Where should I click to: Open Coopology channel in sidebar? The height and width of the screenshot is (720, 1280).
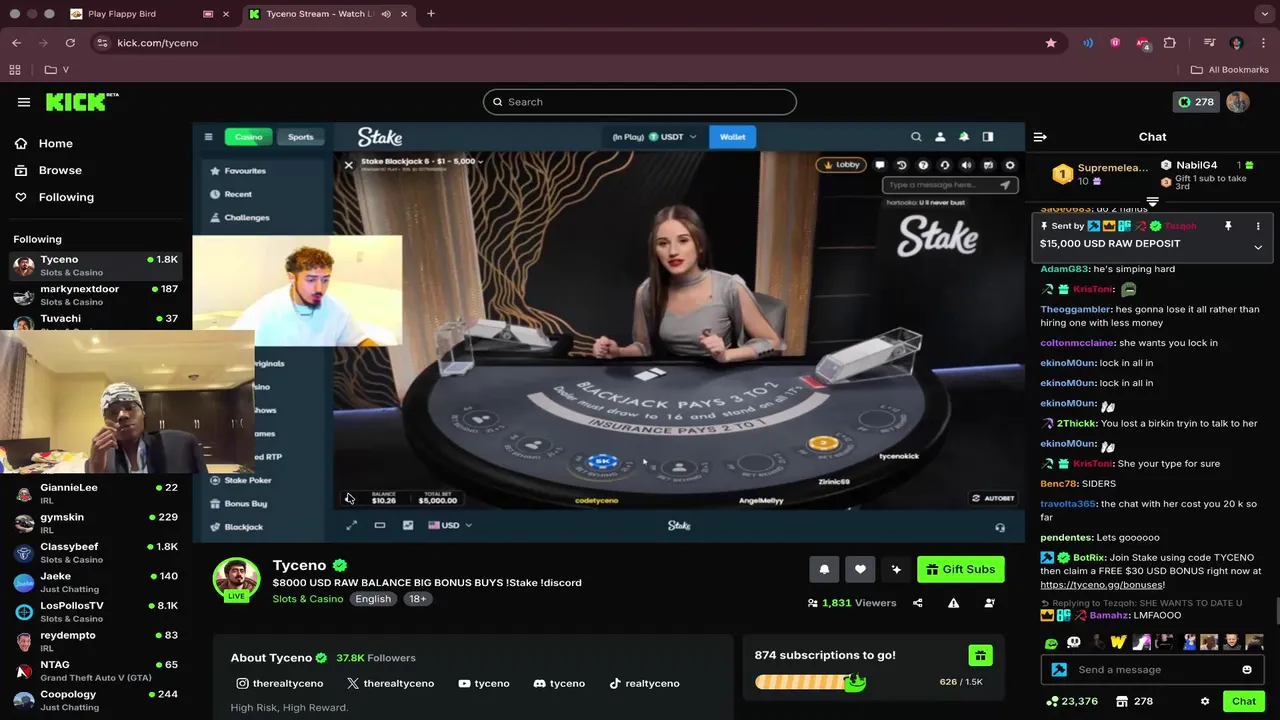pos(96,700)
